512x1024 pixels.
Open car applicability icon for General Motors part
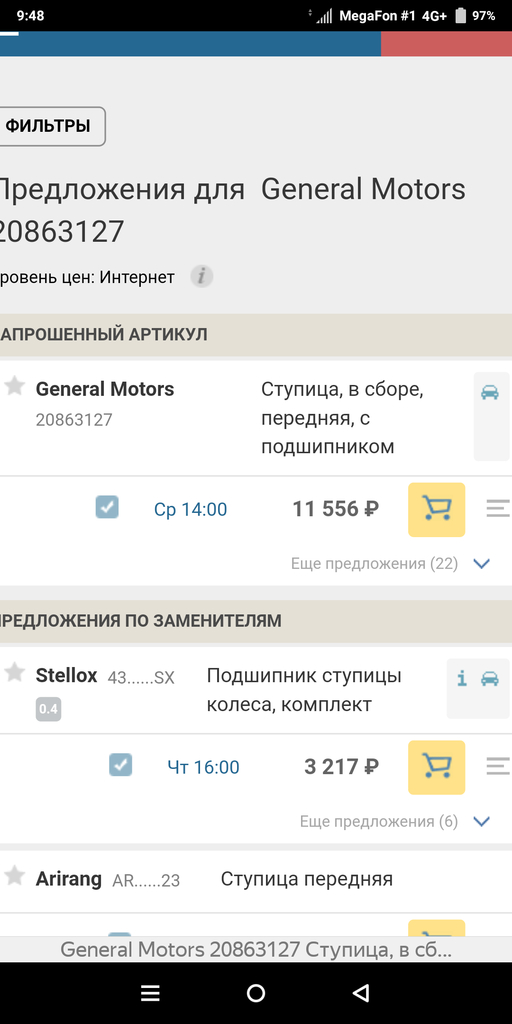point(490,392)
